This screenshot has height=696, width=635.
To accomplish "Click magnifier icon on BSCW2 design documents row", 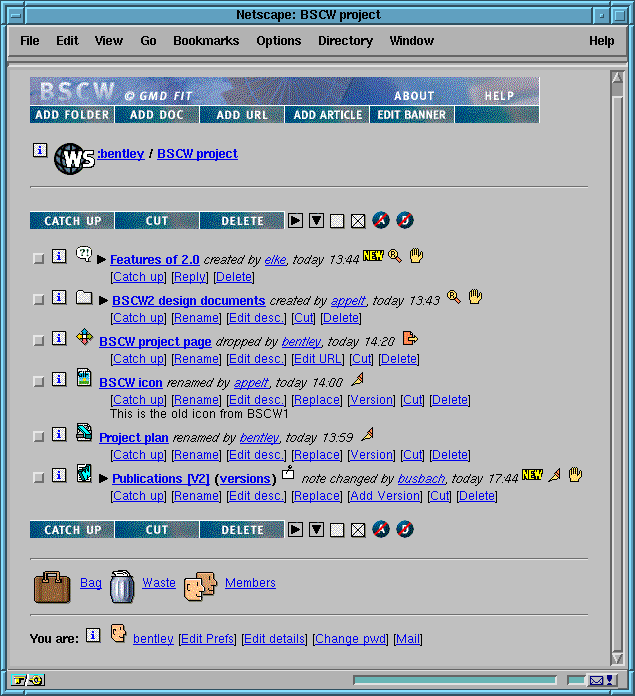I will click(454, 297).
